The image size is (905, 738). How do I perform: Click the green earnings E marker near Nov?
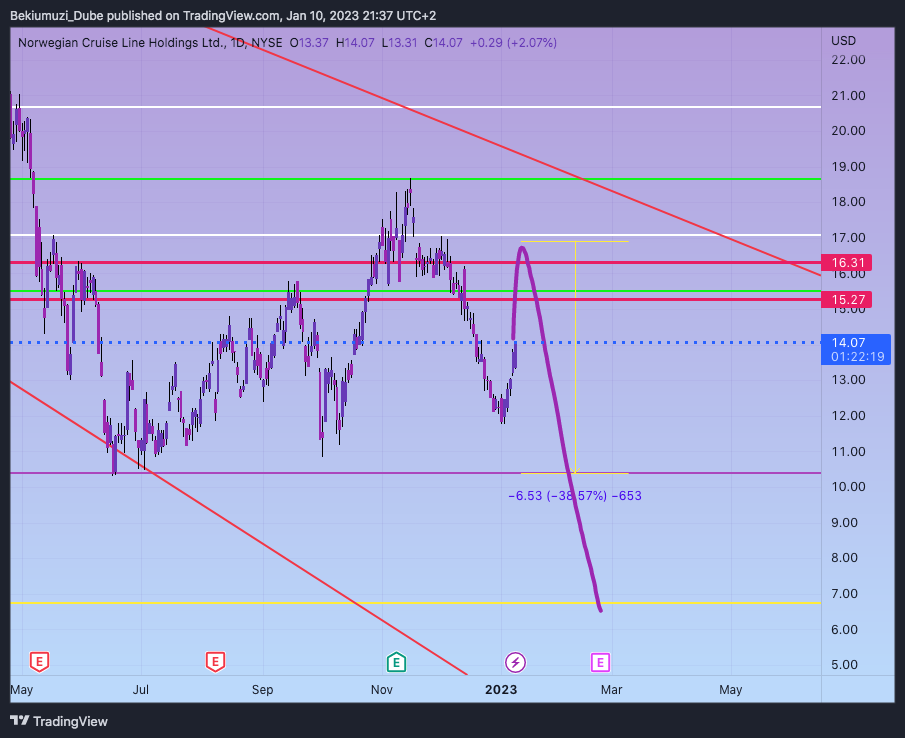[396, 662]
